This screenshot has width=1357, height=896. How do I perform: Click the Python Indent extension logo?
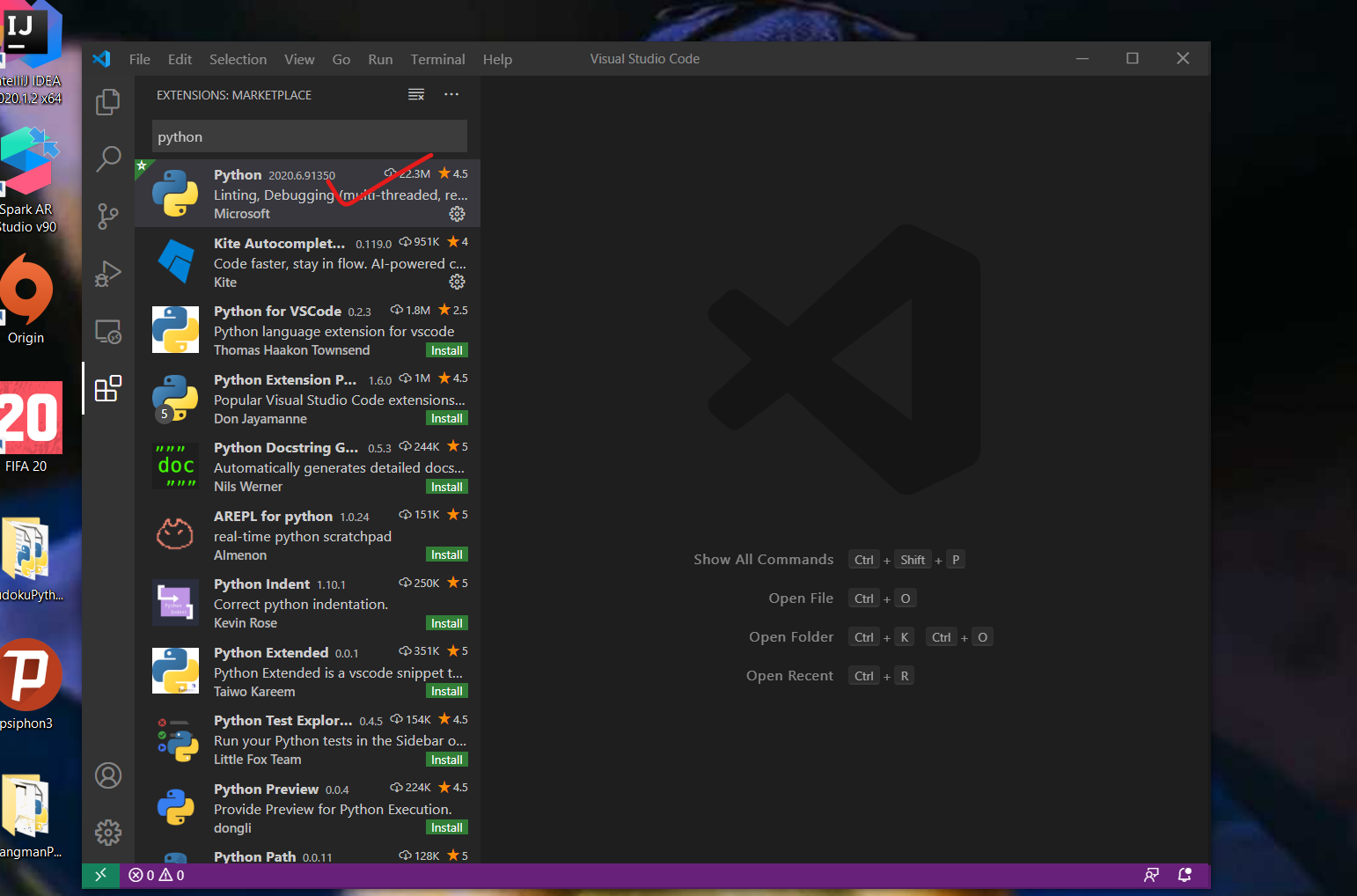pyautogui.click(x=175, y=602)
